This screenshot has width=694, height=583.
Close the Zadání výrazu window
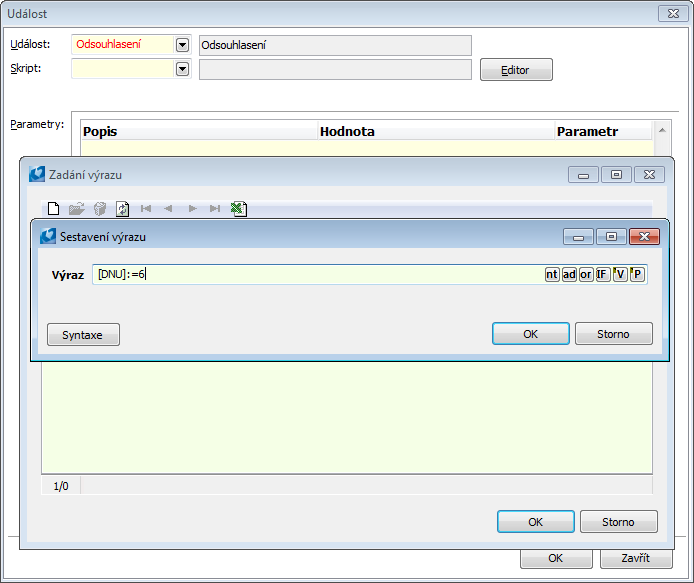pos(649,174)
